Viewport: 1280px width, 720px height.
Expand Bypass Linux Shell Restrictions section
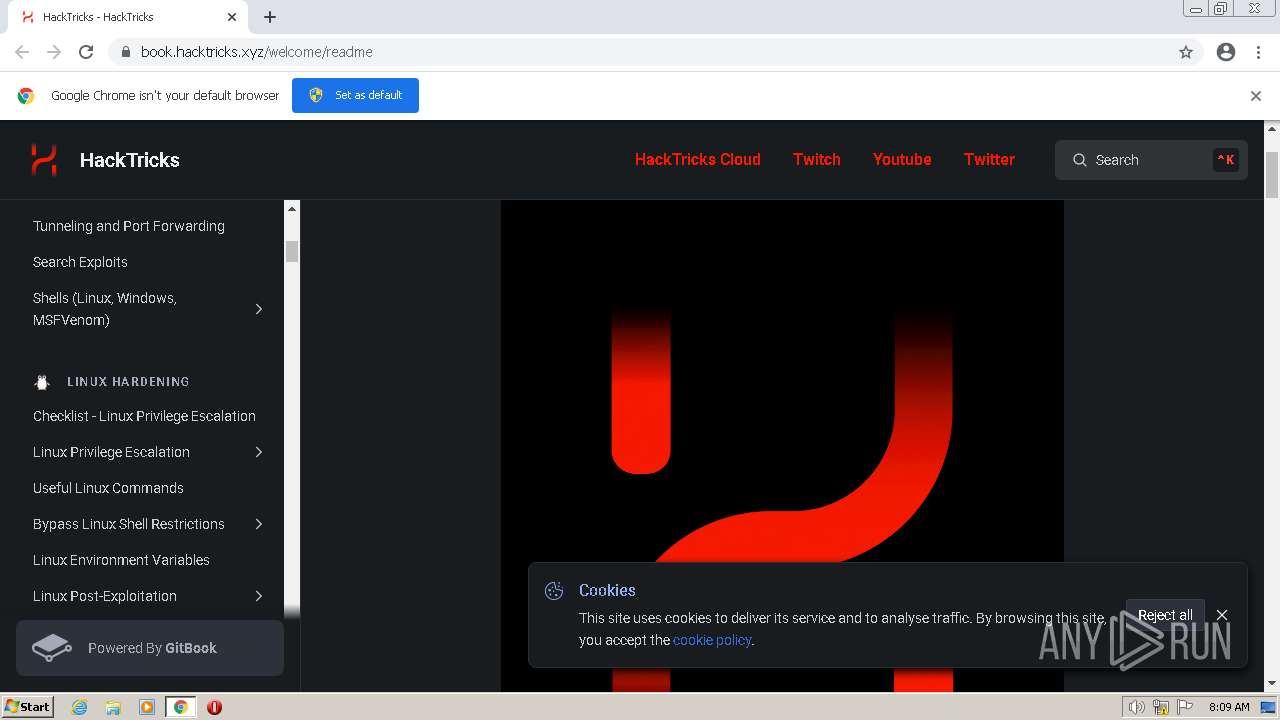[259, 524]
